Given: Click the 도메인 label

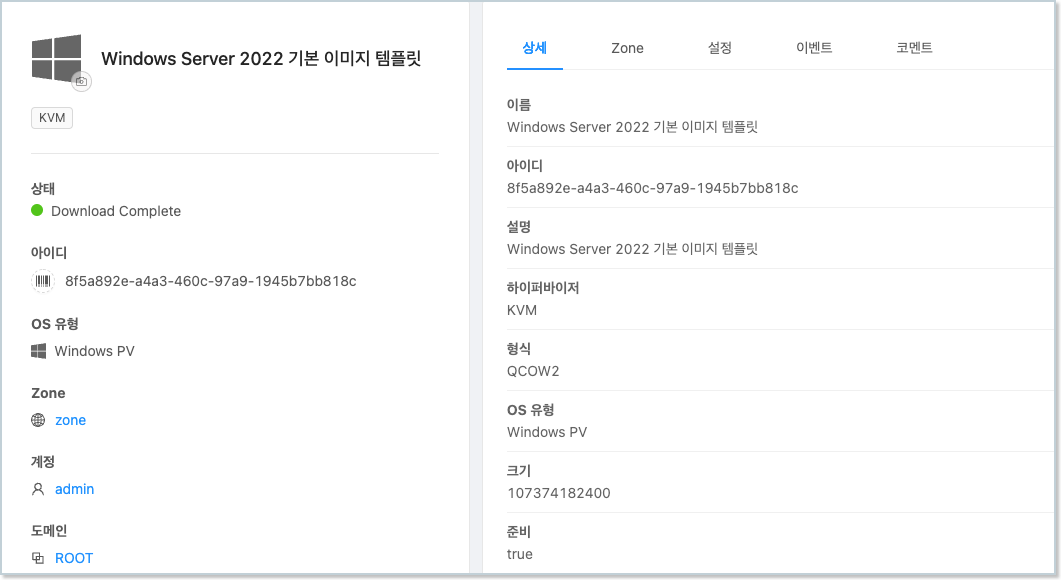Looking at the screenshot, I should 49,531.
